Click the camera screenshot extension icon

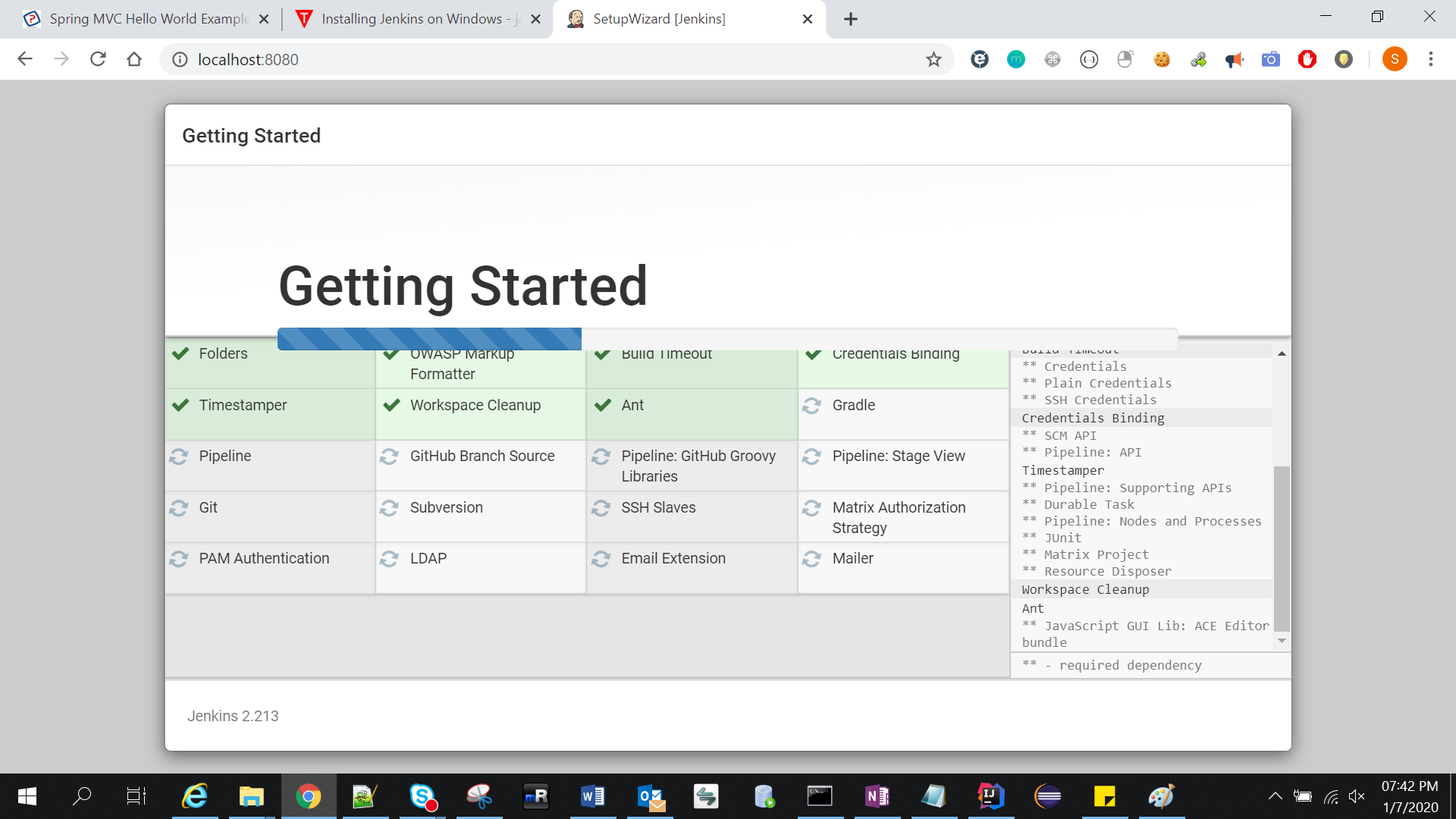(1270, 59)
